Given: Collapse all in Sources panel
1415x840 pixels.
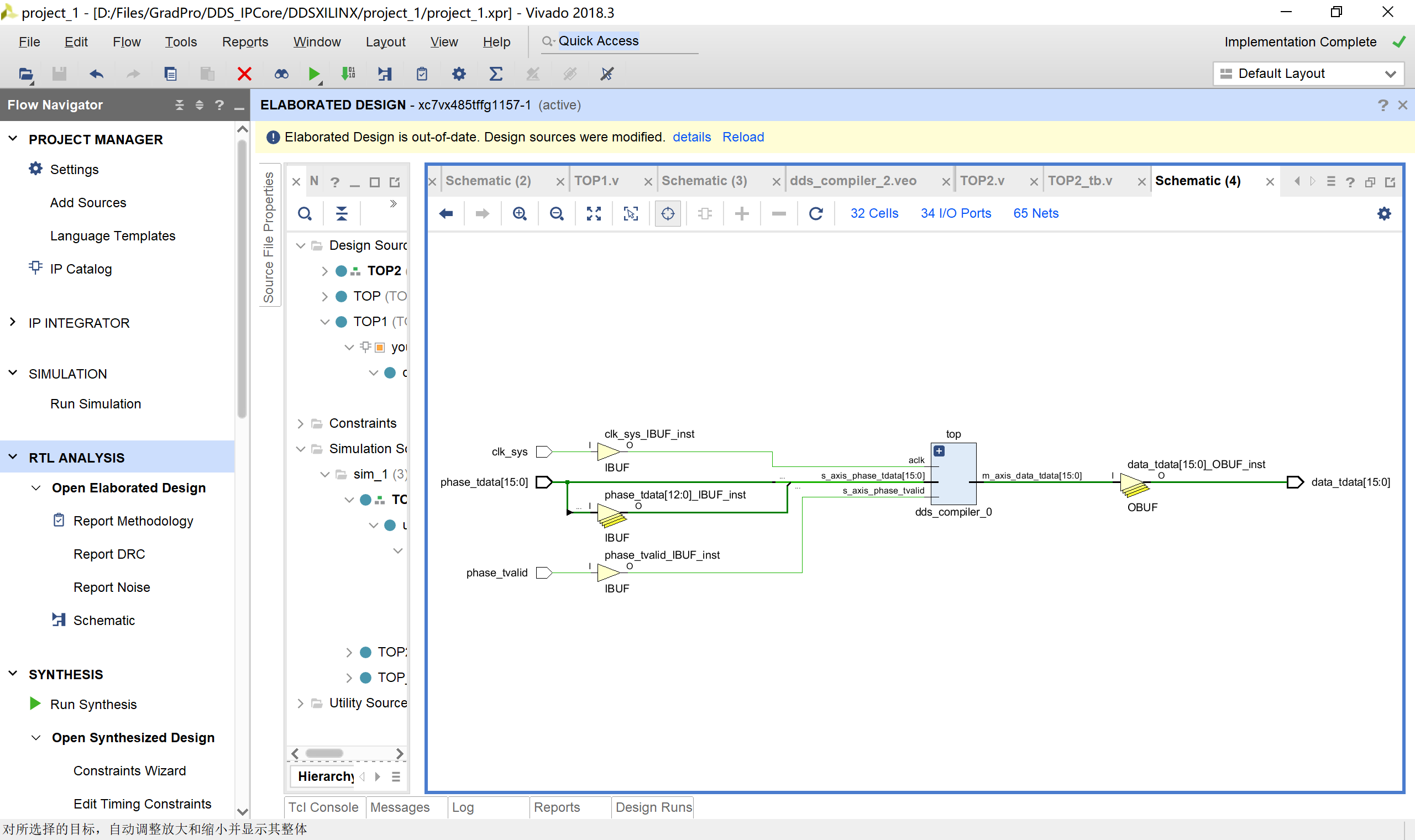Looking at the screenshot, I should coord(341,213).
